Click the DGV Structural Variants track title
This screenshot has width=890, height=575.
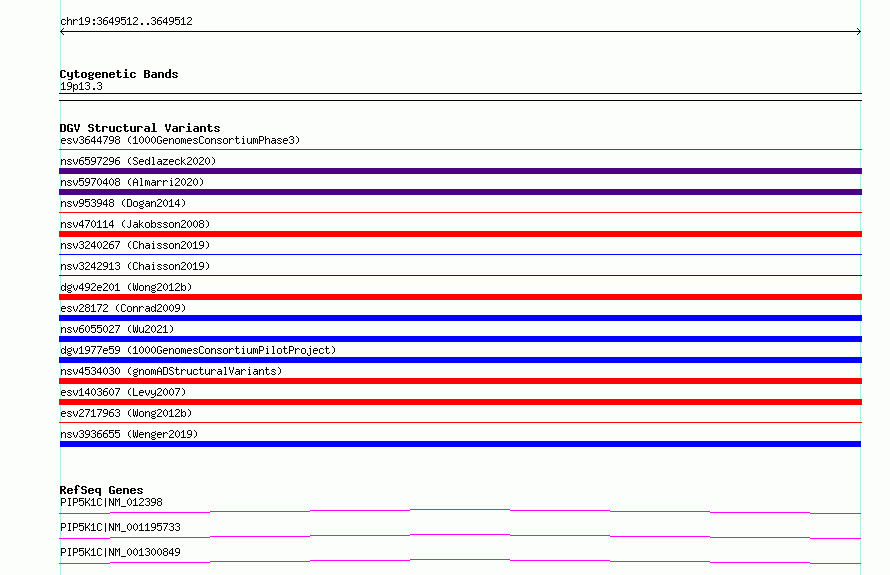(140, 128)
